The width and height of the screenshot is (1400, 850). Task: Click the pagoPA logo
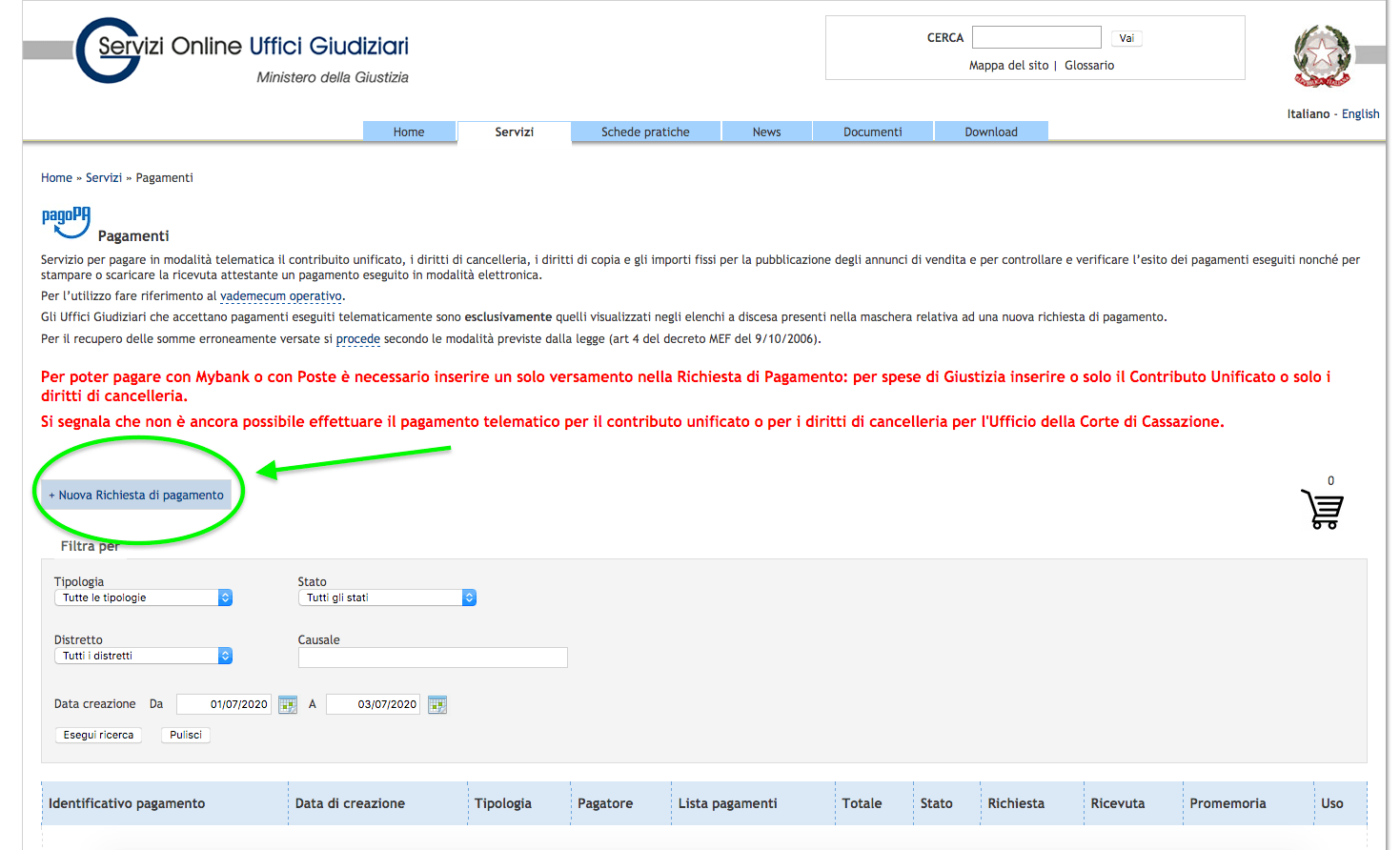click(x=66, y=222)
